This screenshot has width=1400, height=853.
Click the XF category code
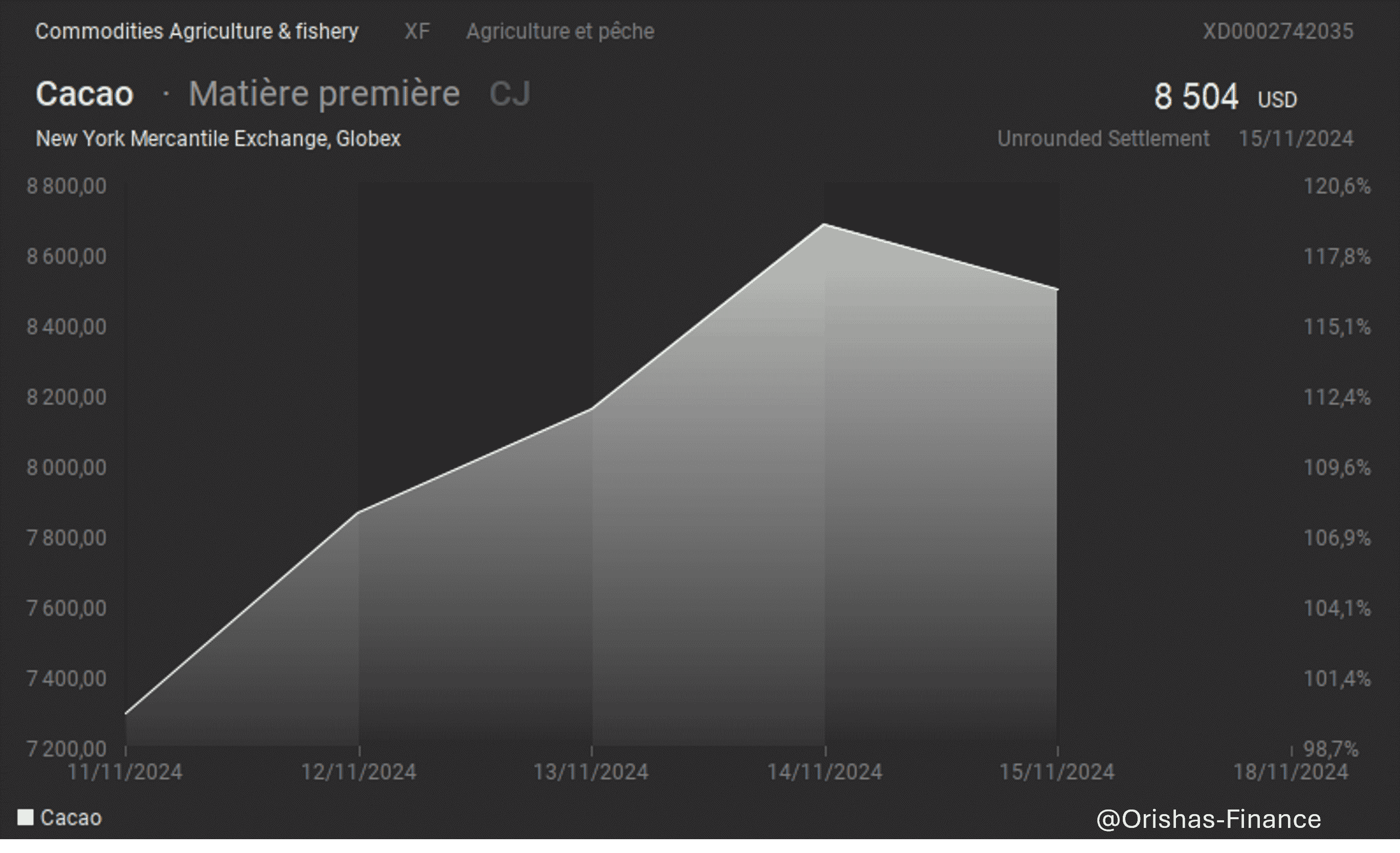[x=417, y=31]
